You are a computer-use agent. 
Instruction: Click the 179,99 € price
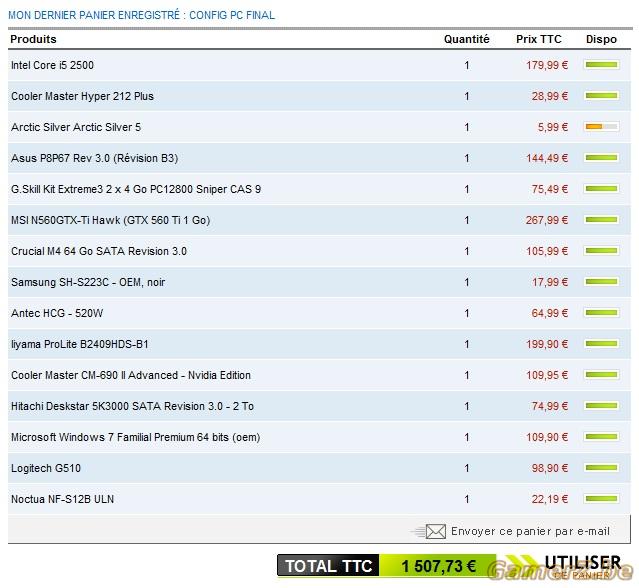click(x=547, y=65)
